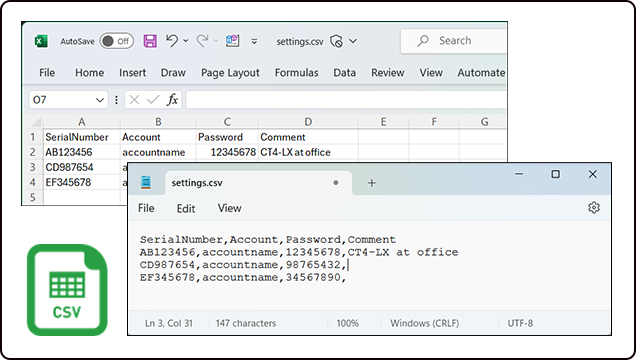Open Notepad's Edit menu
This screenshot has height=360, width=636.
click(x=186, y=208)
